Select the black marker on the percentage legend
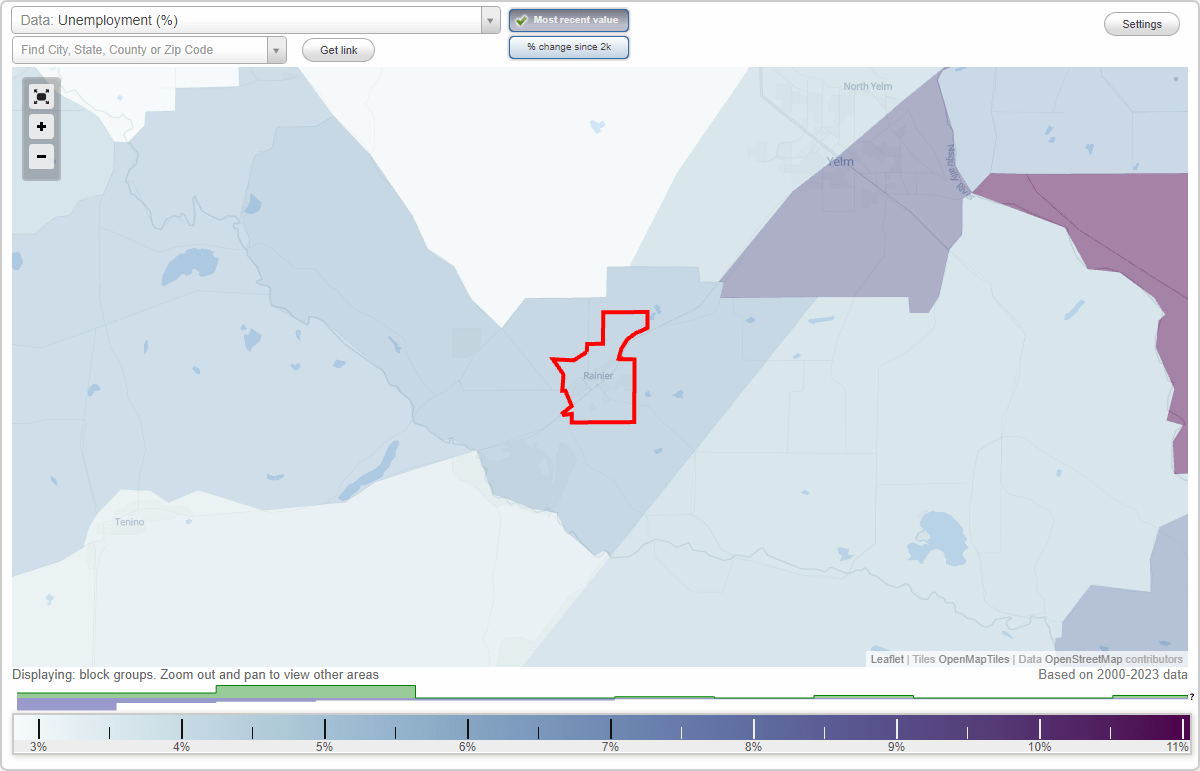This screenshot has width=1200, height=771. tap(37, 727)
